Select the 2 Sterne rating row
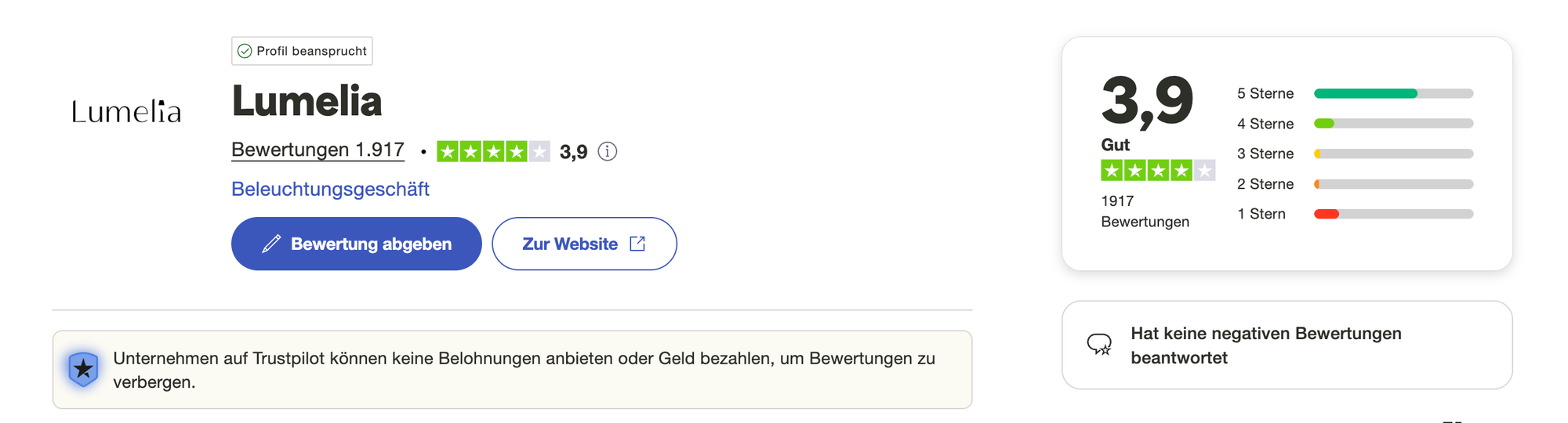 [x=1354, y=184]
